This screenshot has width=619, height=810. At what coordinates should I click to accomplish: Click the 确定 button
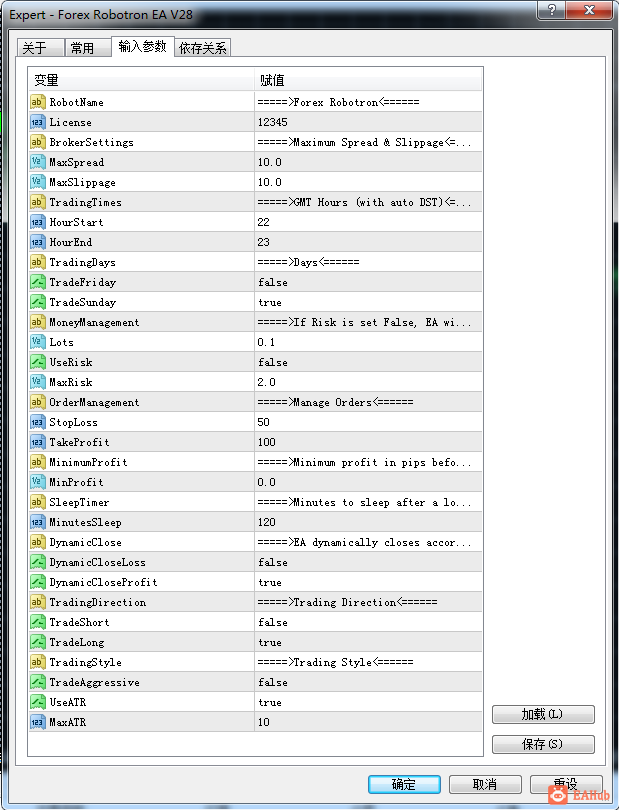click(404, 784)
